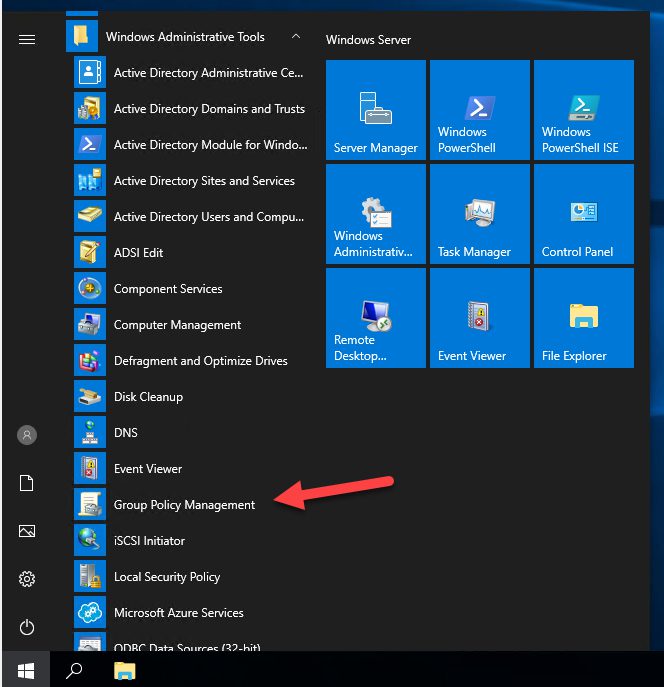Click "Computer Management" label

tap(177, 325)
